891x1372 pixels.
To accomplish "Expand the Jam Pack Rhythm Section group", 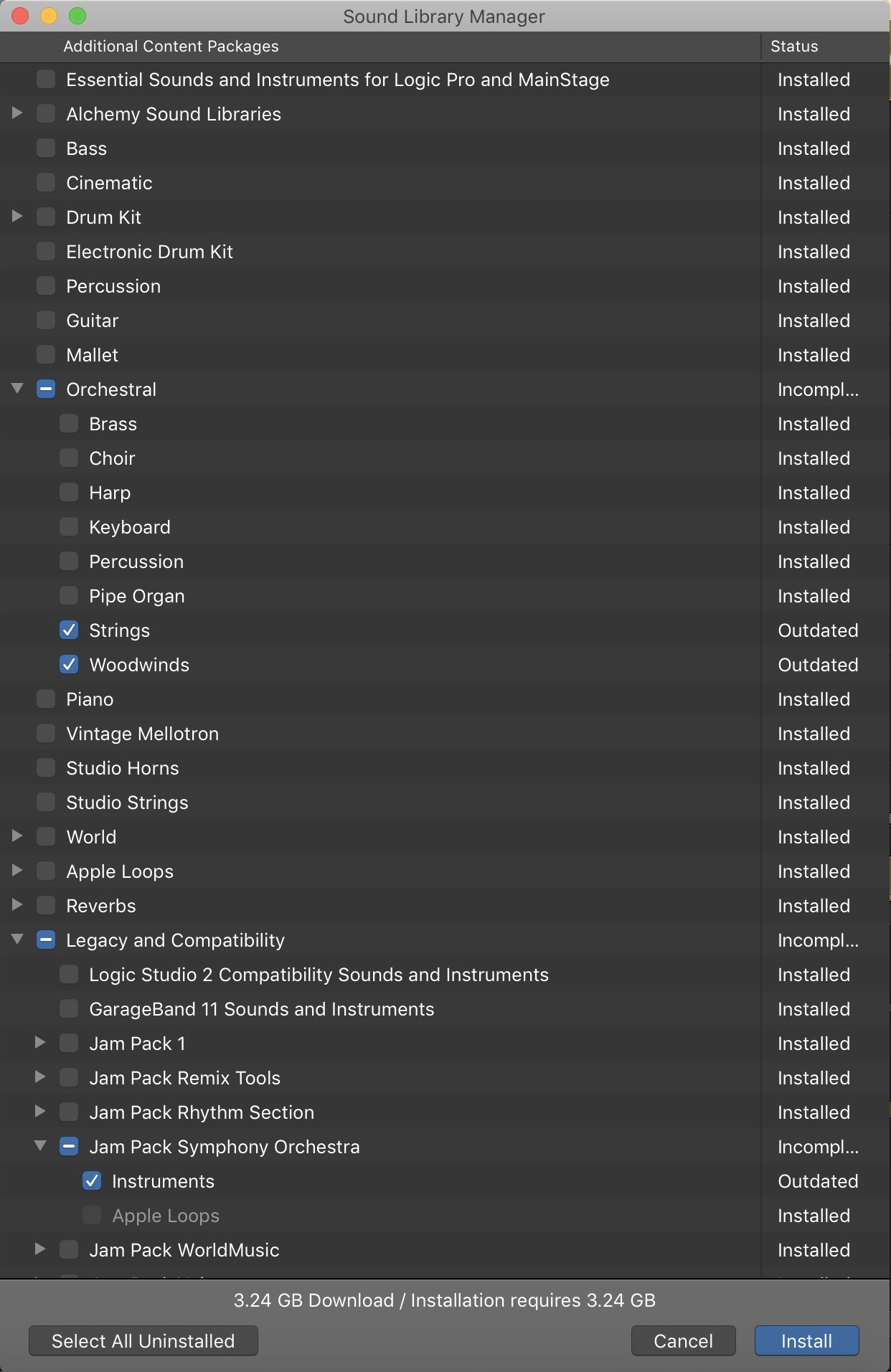I will [x=40, y=1112].
